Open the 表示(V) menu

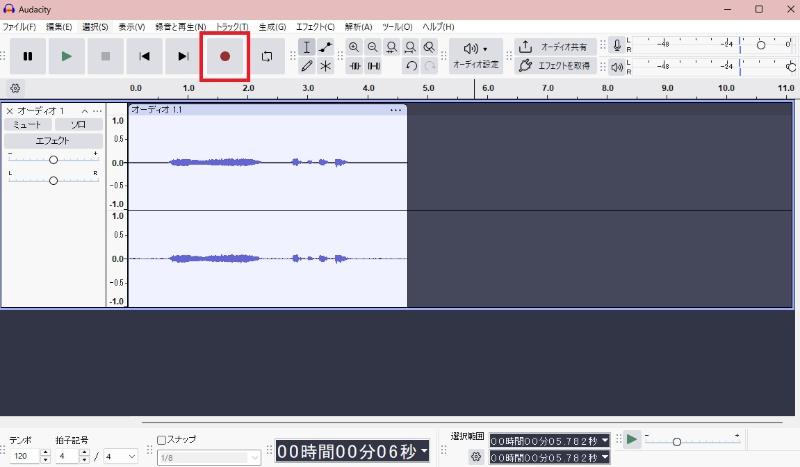point(132,27)
